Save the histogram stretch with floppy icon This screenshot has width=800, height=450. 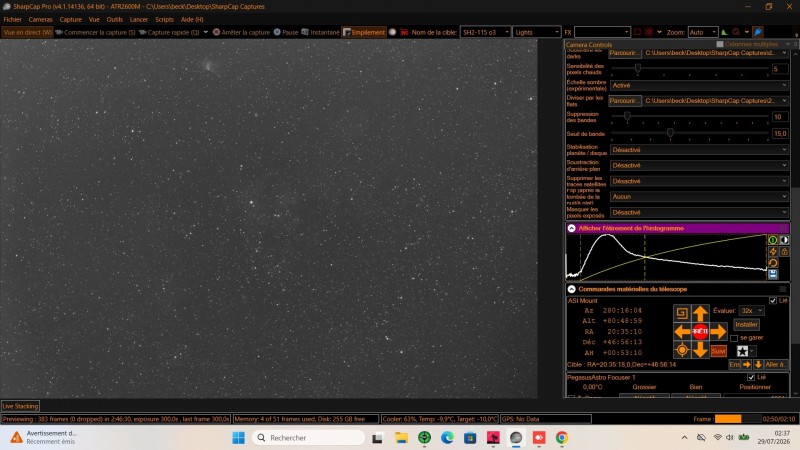pyautogui.click(x=773, y=274)
